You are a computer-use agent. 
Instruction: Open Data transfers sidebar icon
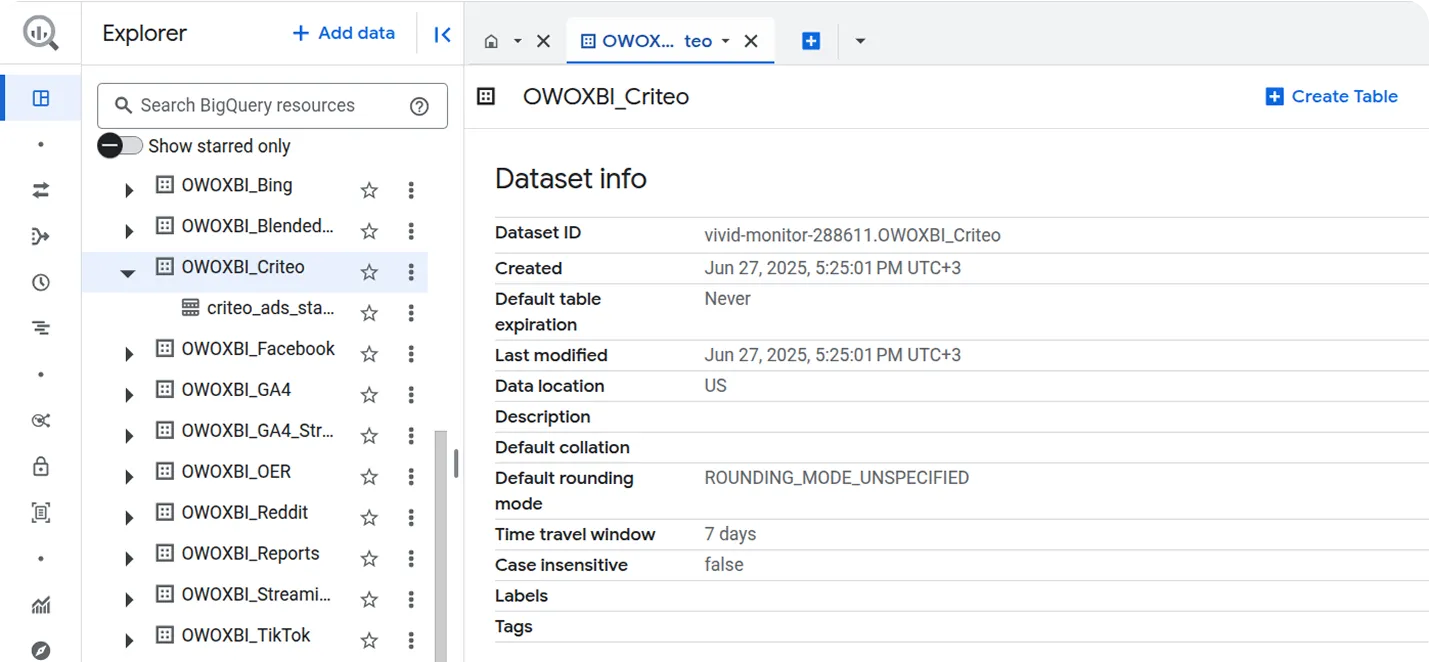pos(41,190)
